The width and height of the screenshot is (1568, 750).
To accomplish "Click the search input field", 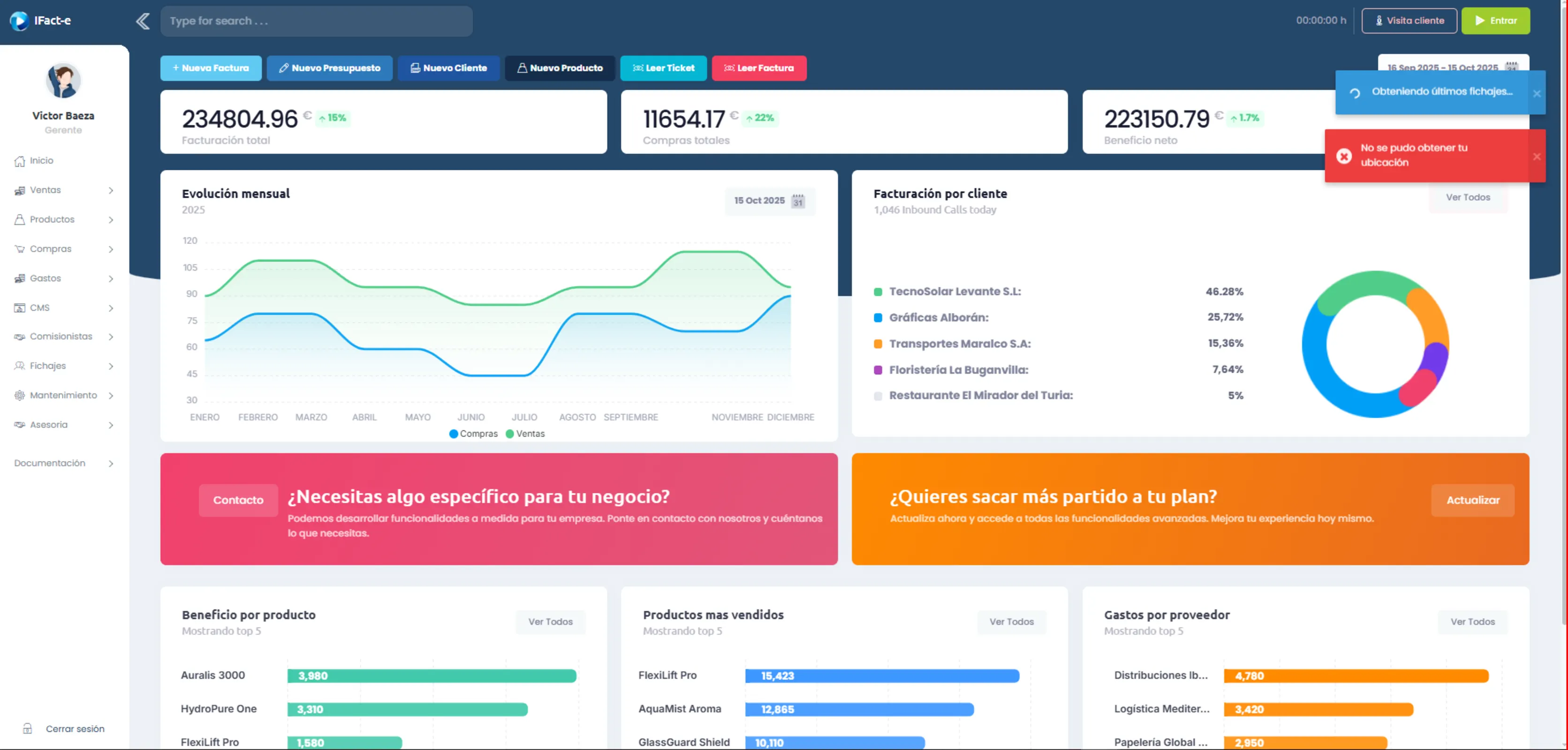I will tap(317, 21).
